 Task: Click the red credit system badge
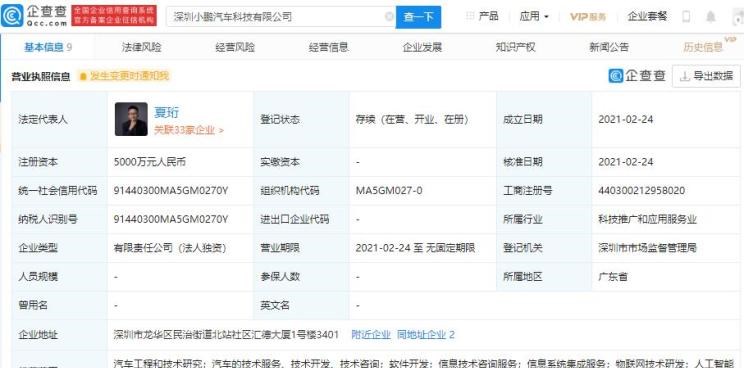click(x=114, y=16)
